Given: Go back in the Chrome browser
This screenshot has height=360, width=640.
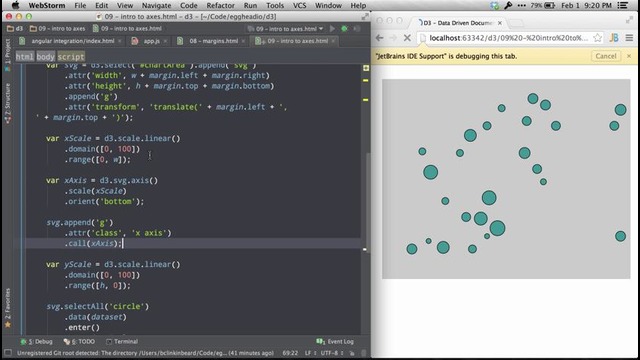Looking at the screenshot, I should pos(380,38).
